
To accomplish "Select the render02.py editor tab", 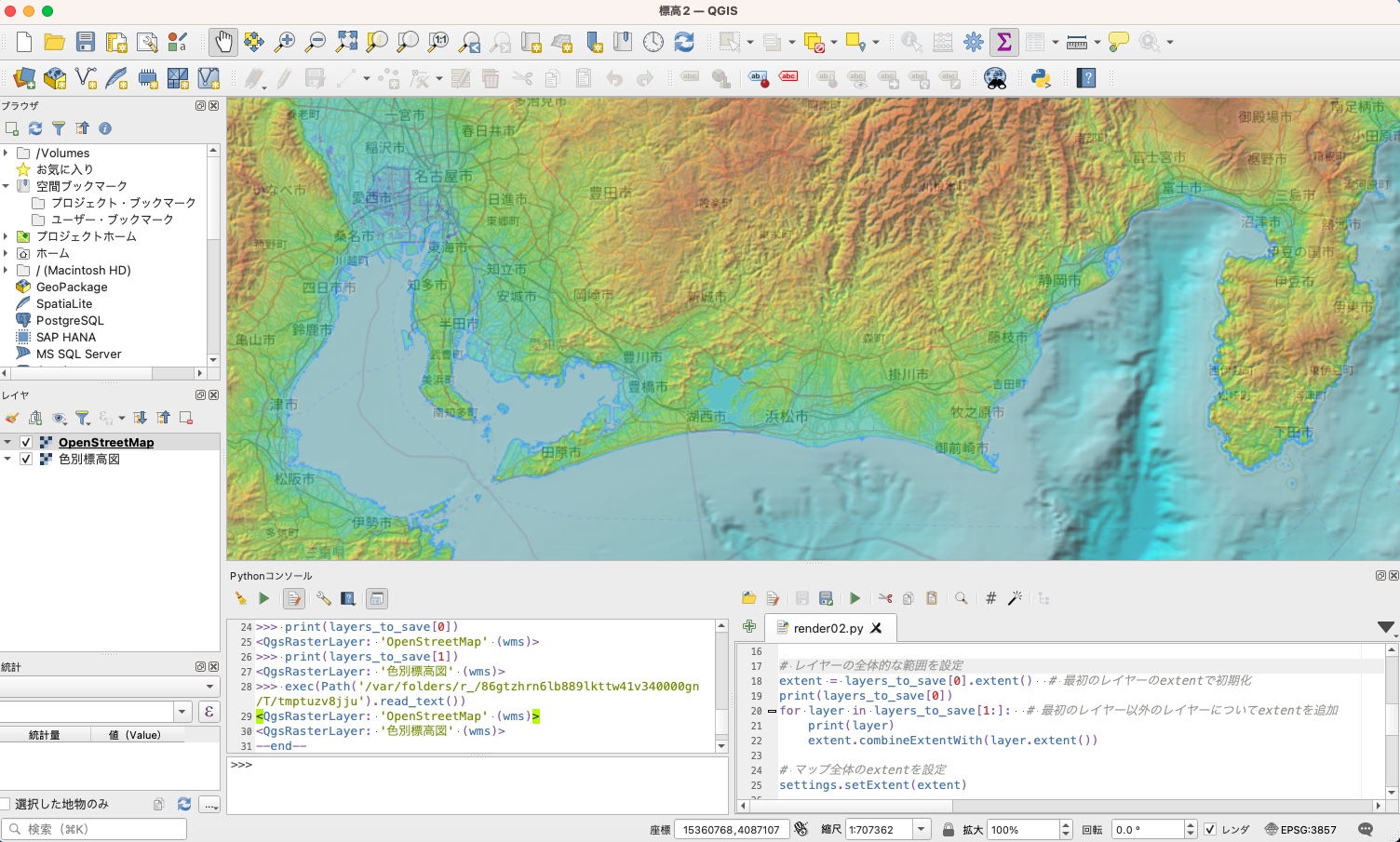I will pos(828,628).
